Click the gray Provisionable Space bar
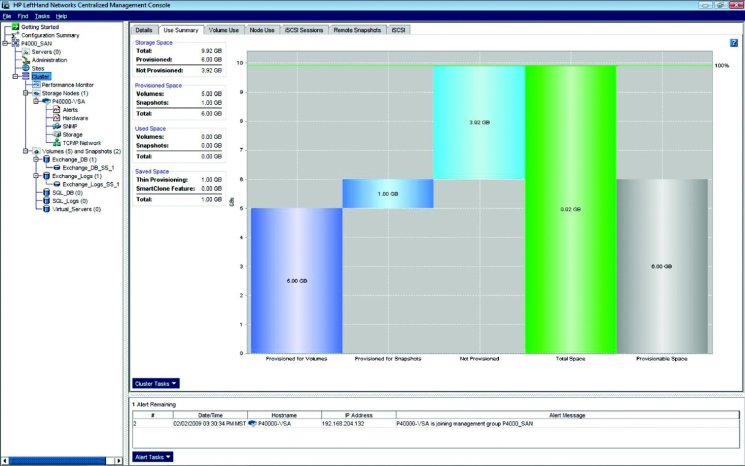 coord(662,266)
